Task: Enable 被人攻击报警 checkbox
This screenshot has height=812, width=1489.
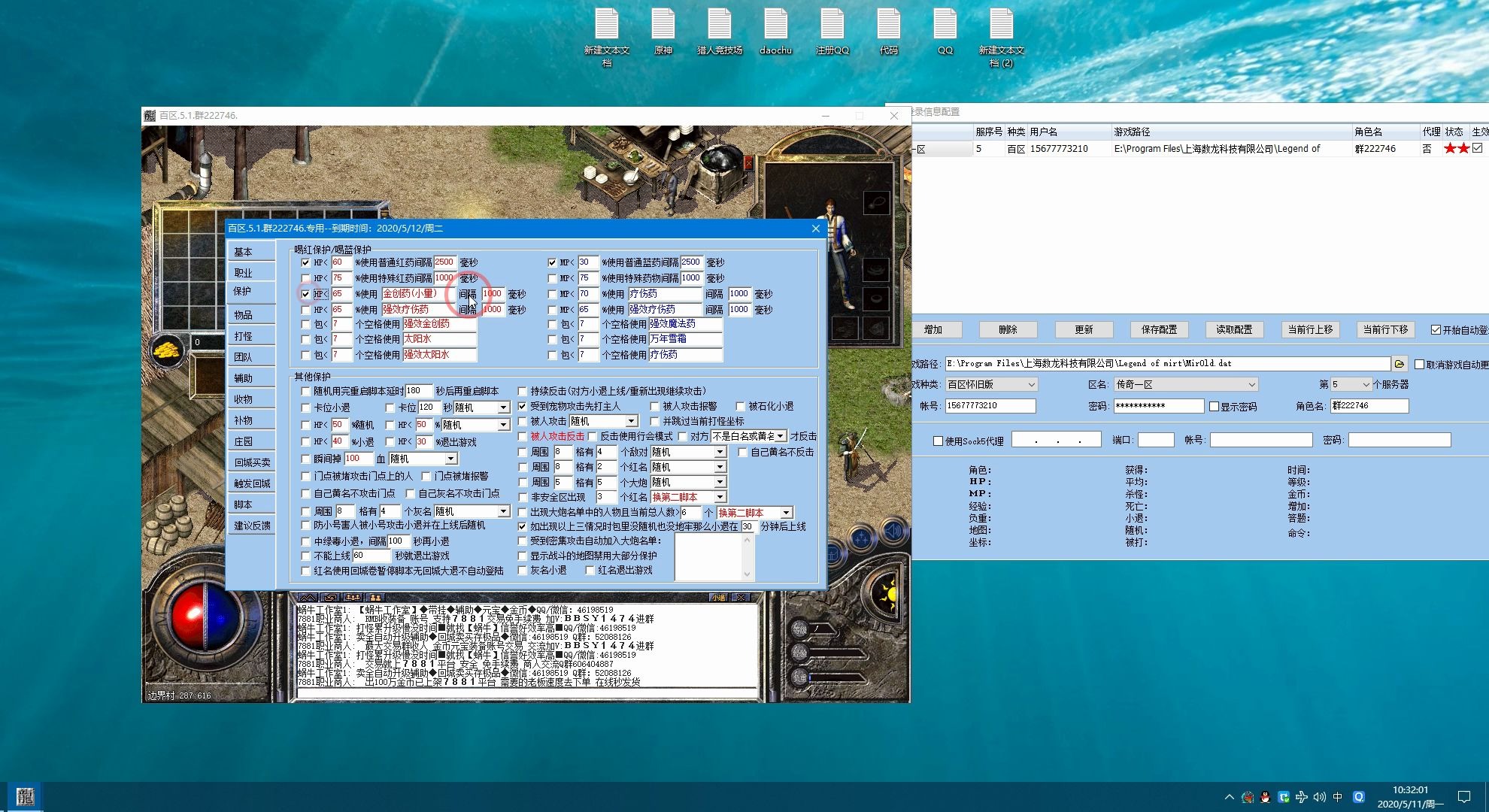Action: (x=654, y=406)
